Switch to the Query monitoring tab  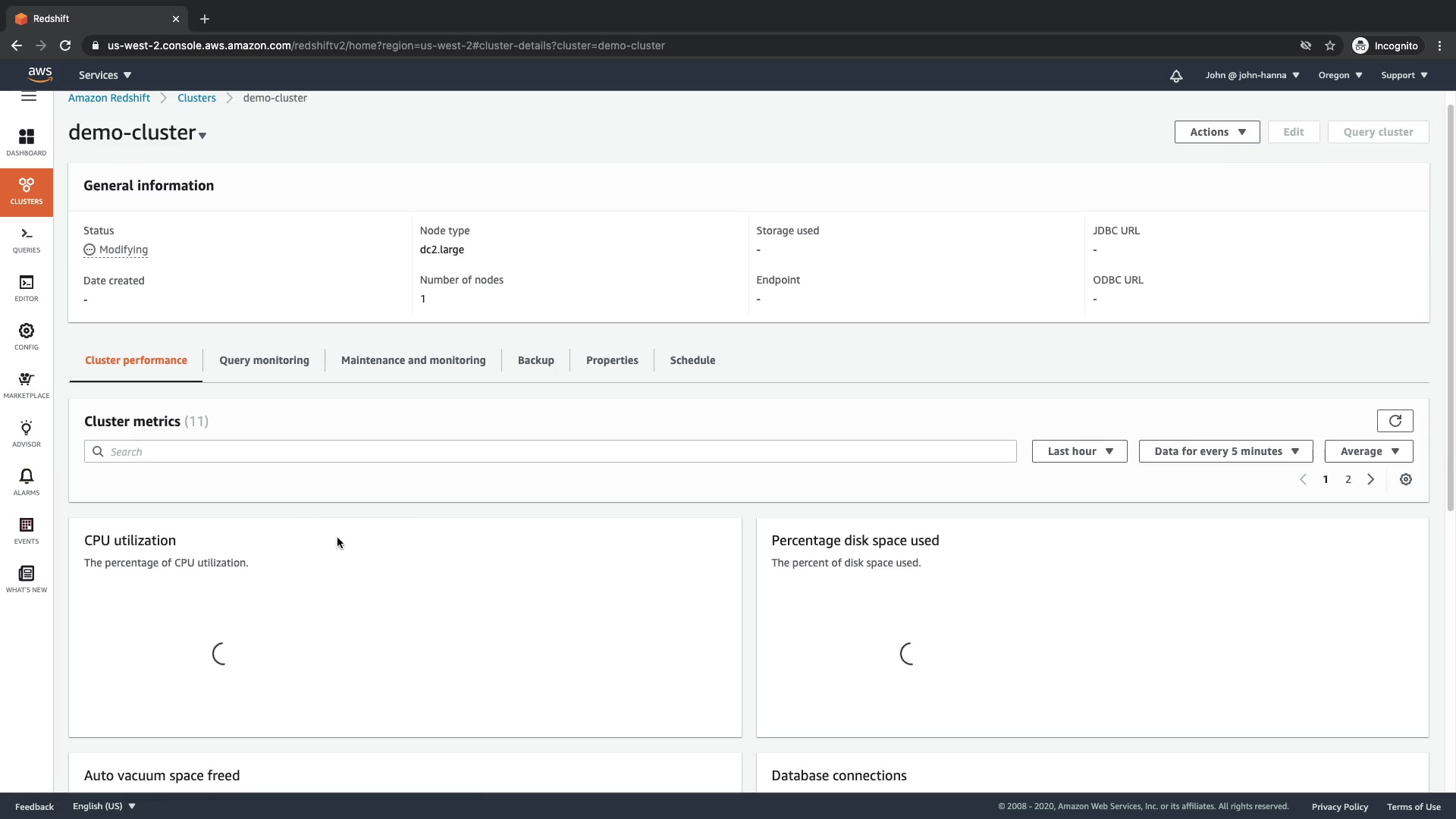click(x=264, y=360)
